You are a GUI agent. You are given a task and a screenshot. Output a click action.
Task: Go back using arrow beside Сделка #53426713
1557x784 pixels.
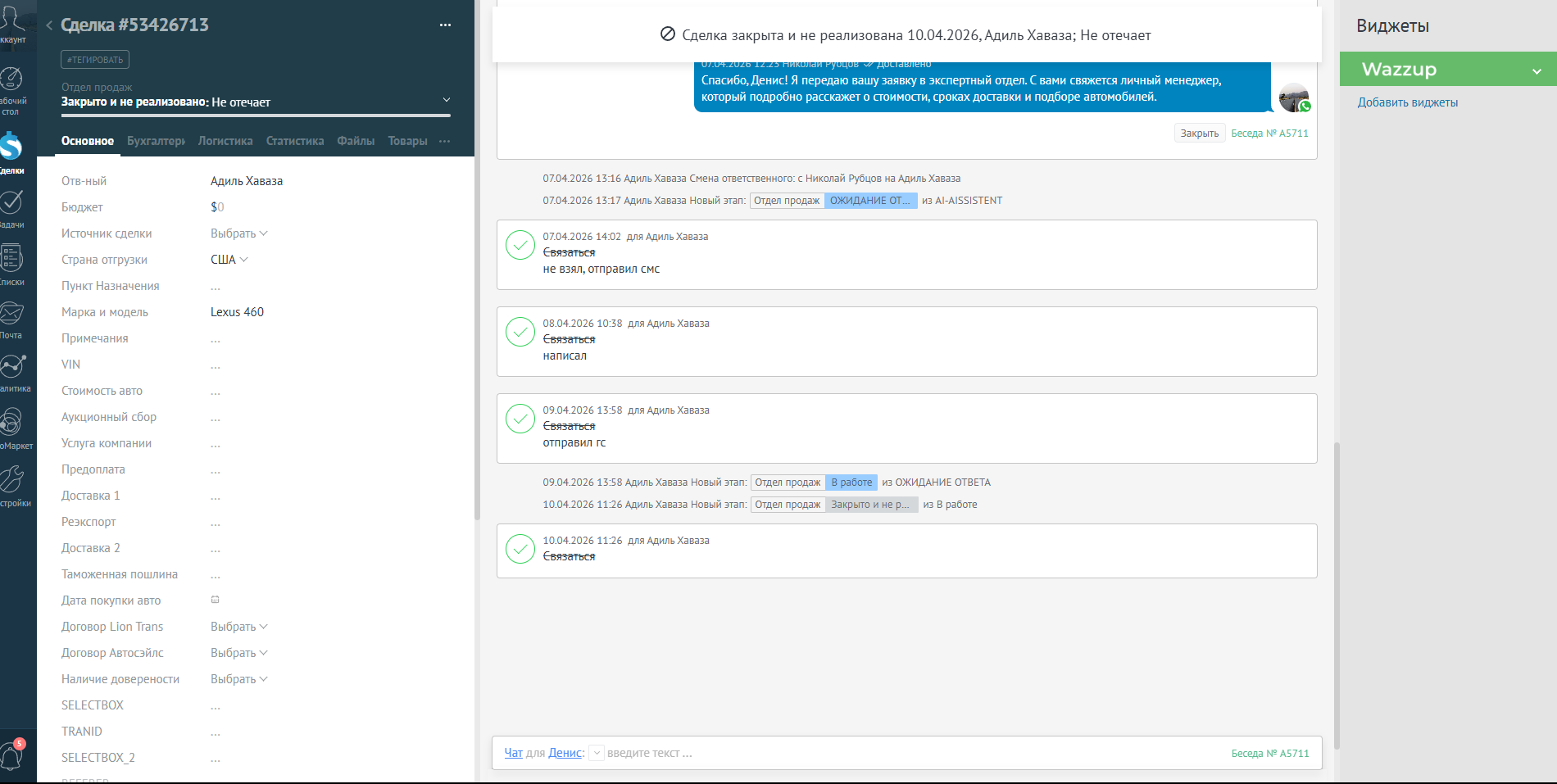(x=49, y=25)
